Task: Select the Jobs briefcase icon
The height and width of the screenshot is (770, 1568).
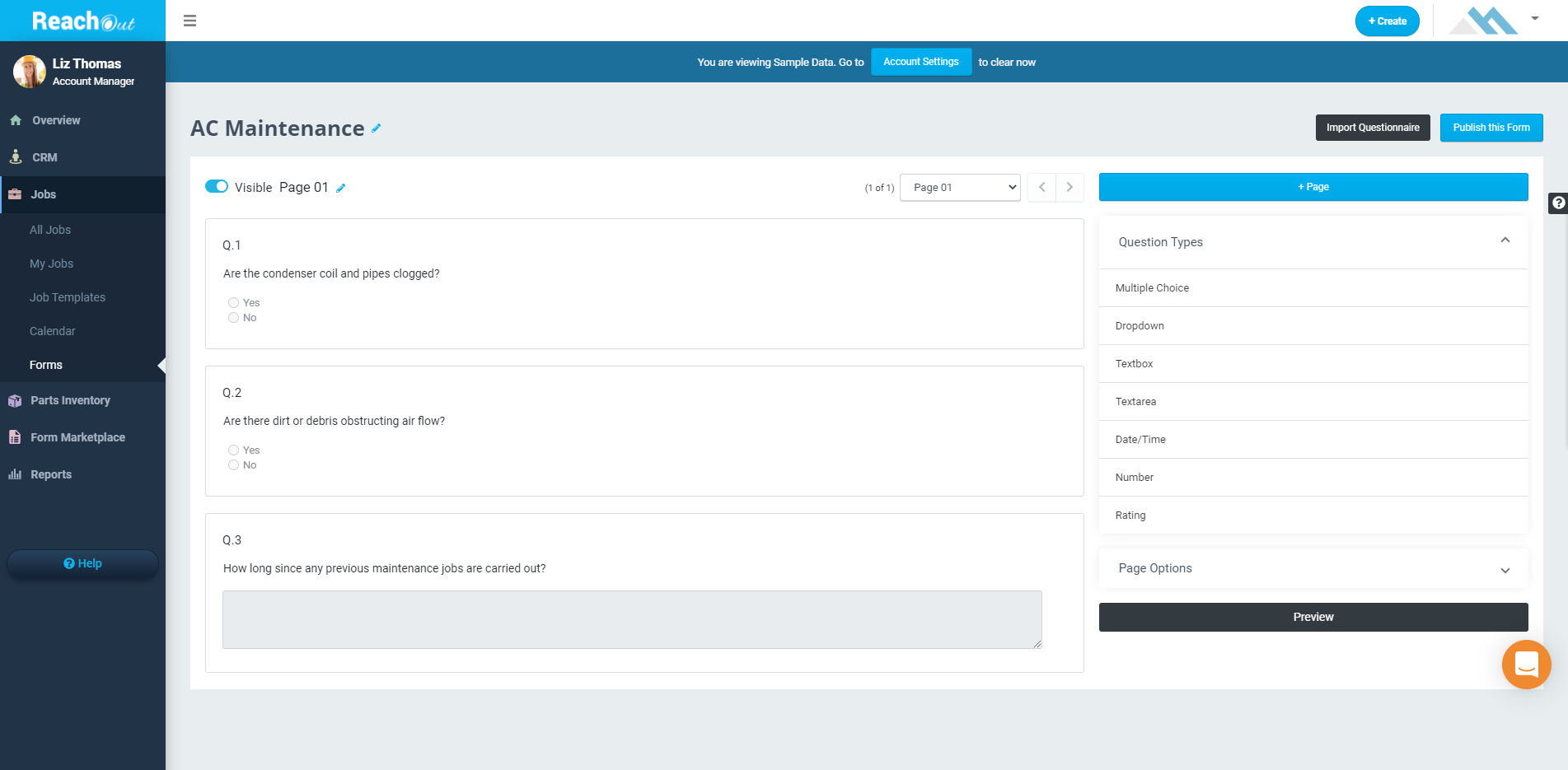Action: coord(16,194)
